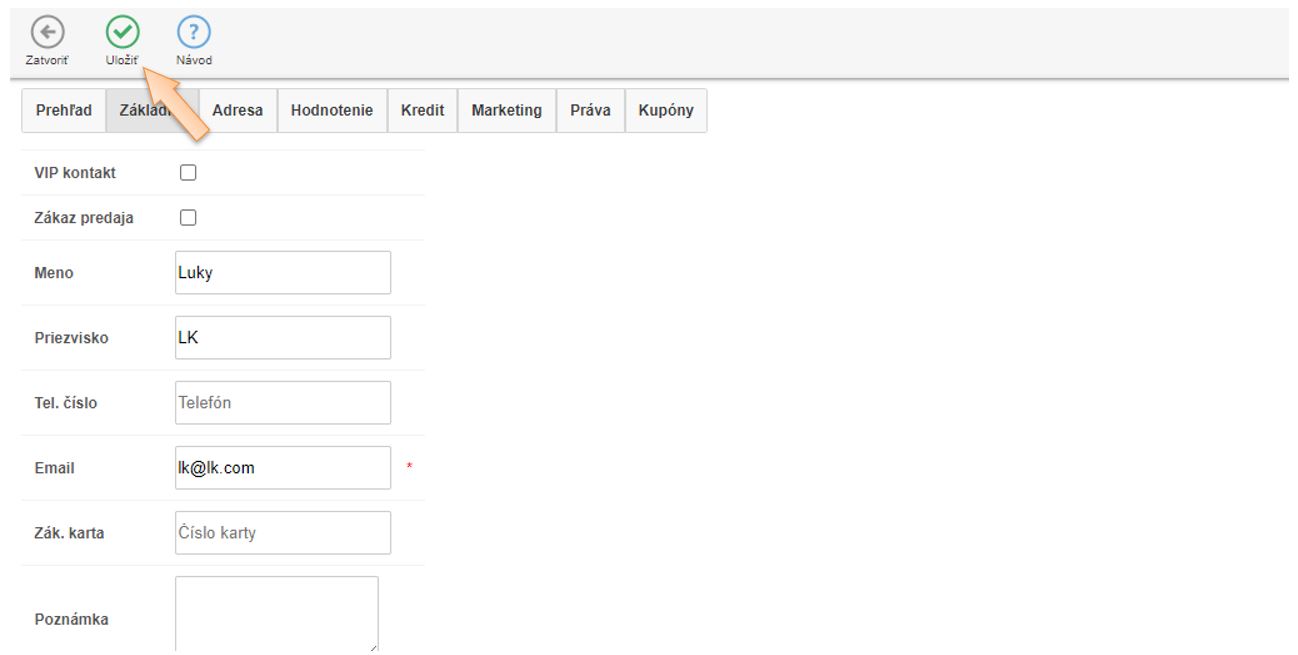Switch to the Kredit tab
This screenshot has width=1298, height=655.
tap(422, 111)
